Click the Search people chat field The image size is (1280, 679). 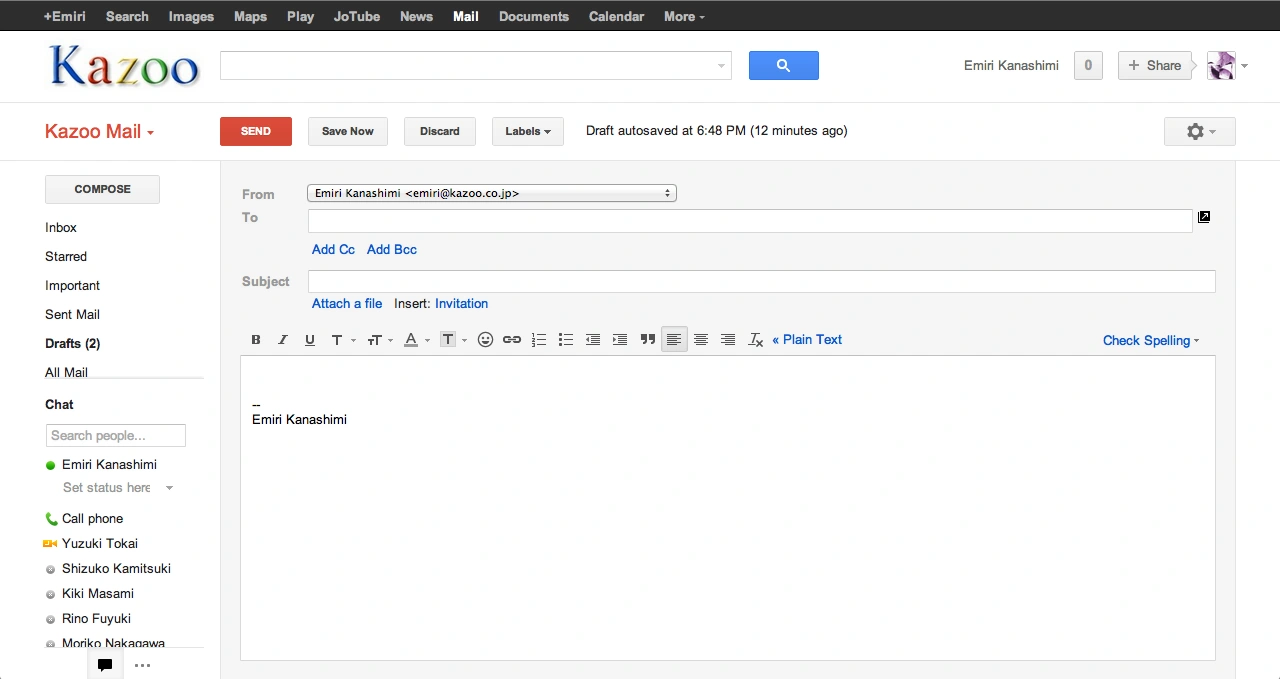(116, 436)
